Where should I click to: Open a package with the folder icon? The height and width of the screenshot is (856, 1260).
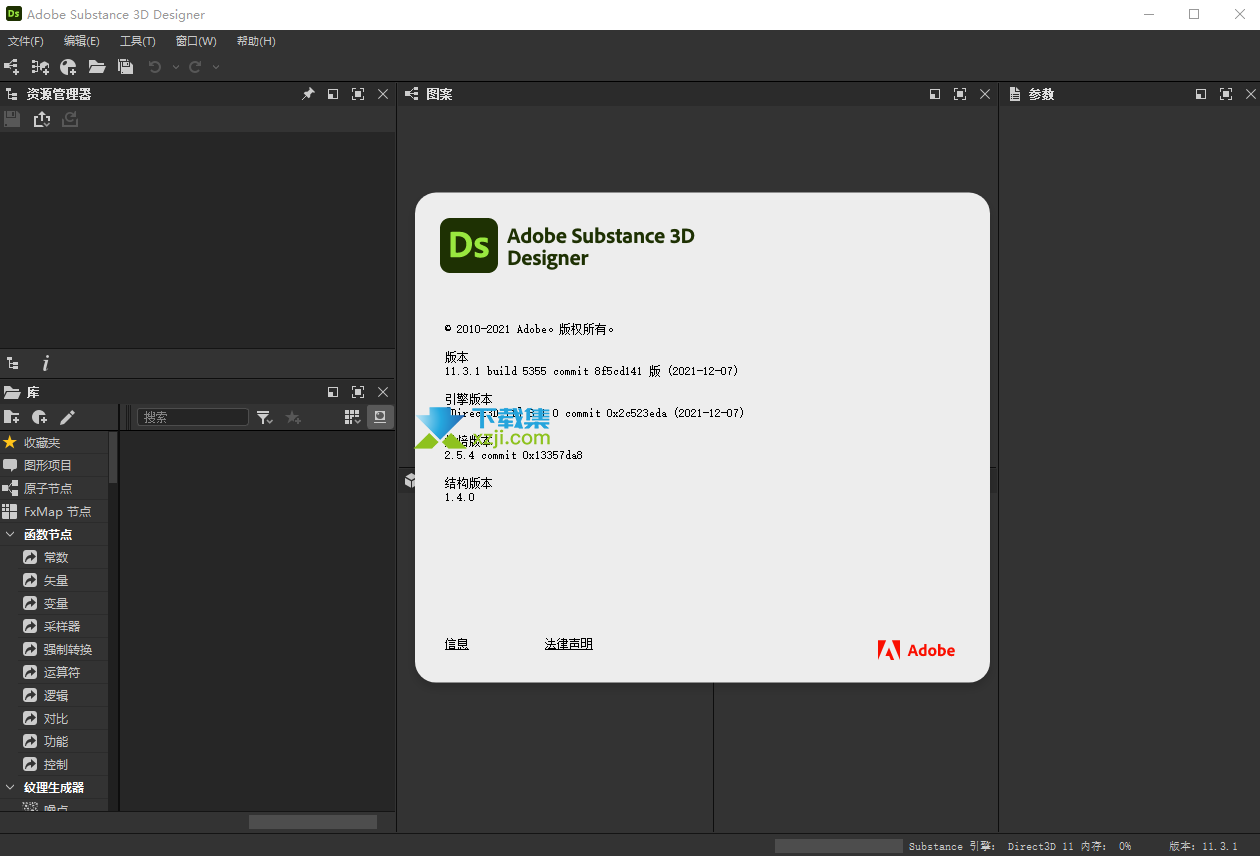click(x=97, y=67)
